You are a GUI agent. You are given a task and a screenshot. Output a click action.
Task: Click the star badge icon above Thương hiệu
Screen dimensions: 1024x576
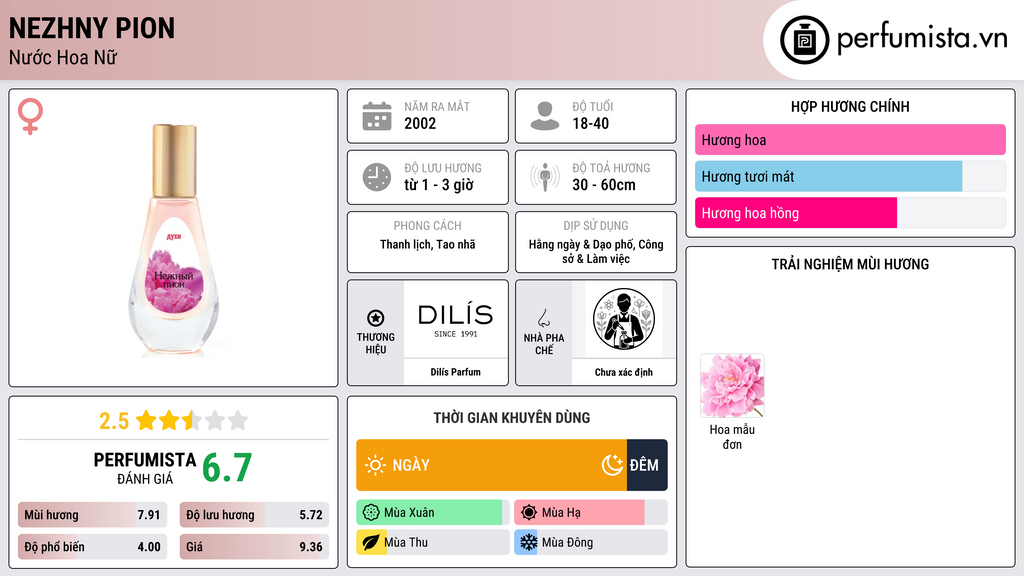tap(376, 318)
